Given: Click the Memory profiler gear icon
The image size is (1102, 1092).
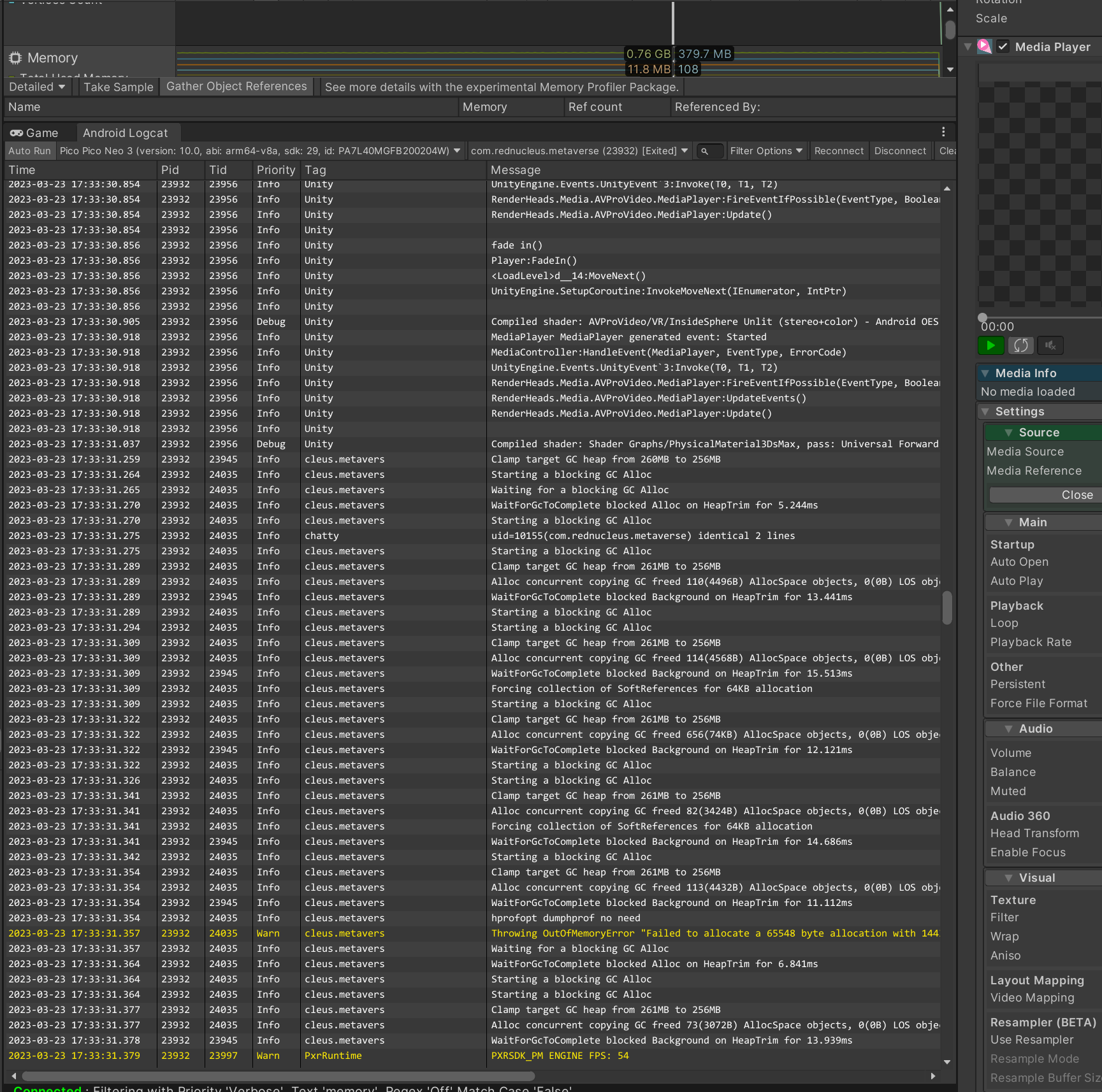Looking at the screenshot, I should point(14,57).
